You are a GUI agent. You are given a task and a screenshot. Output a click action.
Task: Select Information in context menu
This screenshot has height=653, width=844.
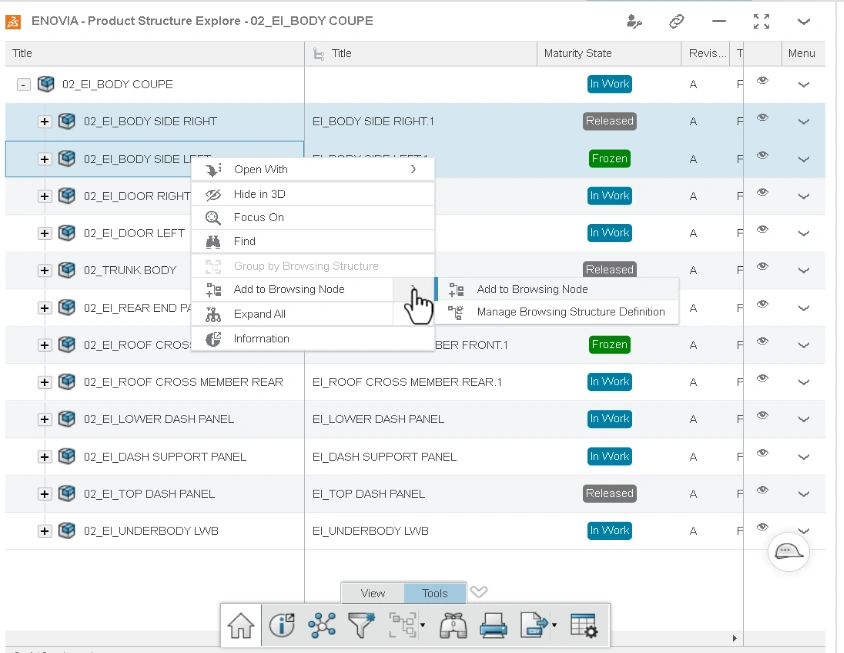click(x=313, y=339)
